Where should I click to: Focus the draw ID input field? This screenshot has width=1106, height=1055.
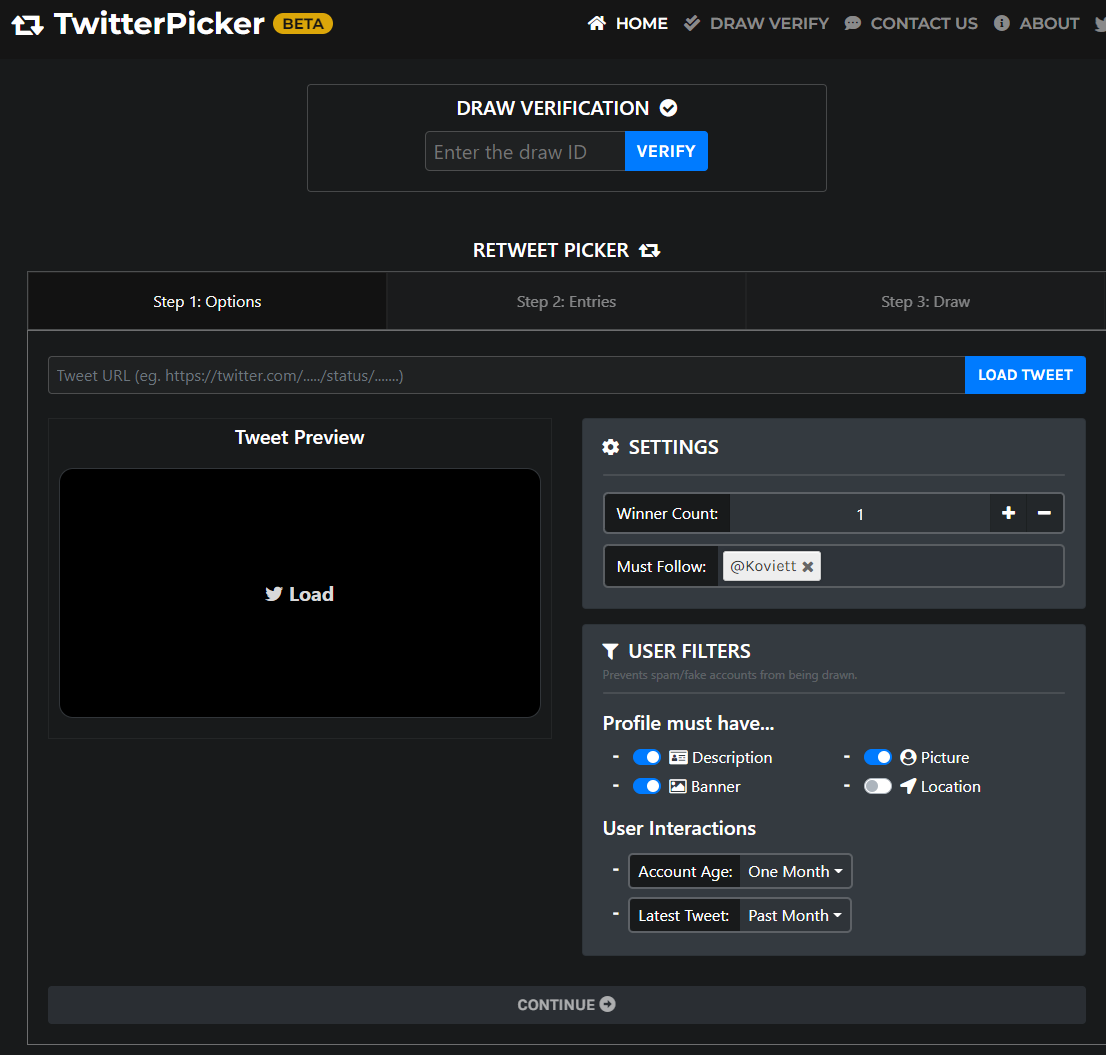525,151
